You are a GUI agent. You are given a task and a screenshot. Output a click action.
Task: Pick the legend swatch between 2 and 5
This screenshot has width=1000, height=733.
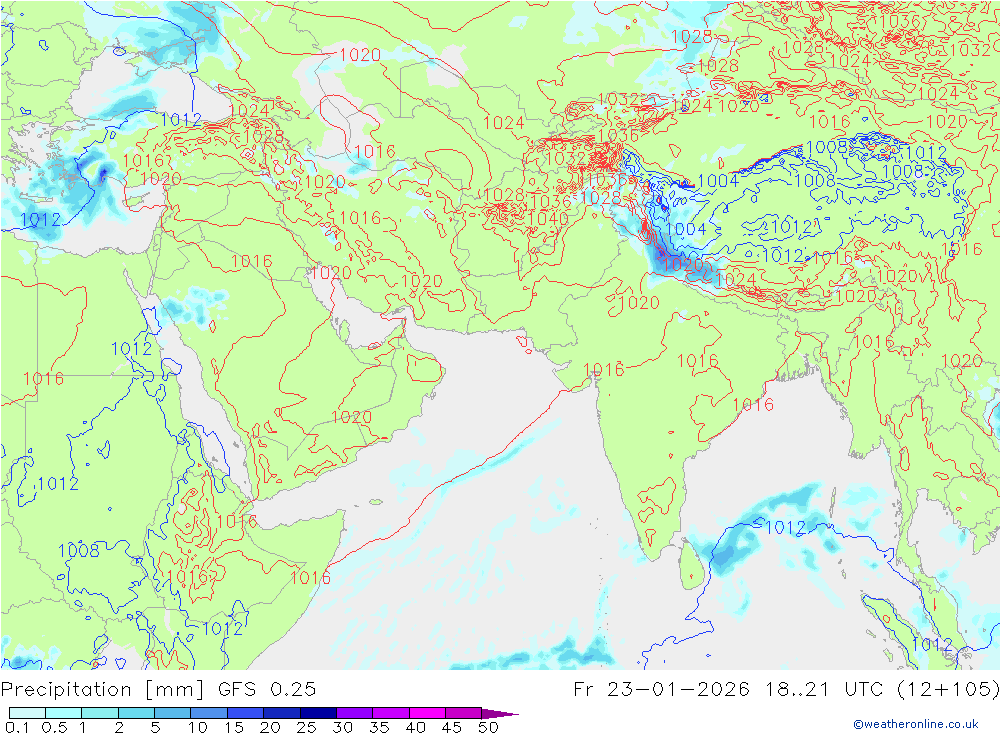(136, 713)
